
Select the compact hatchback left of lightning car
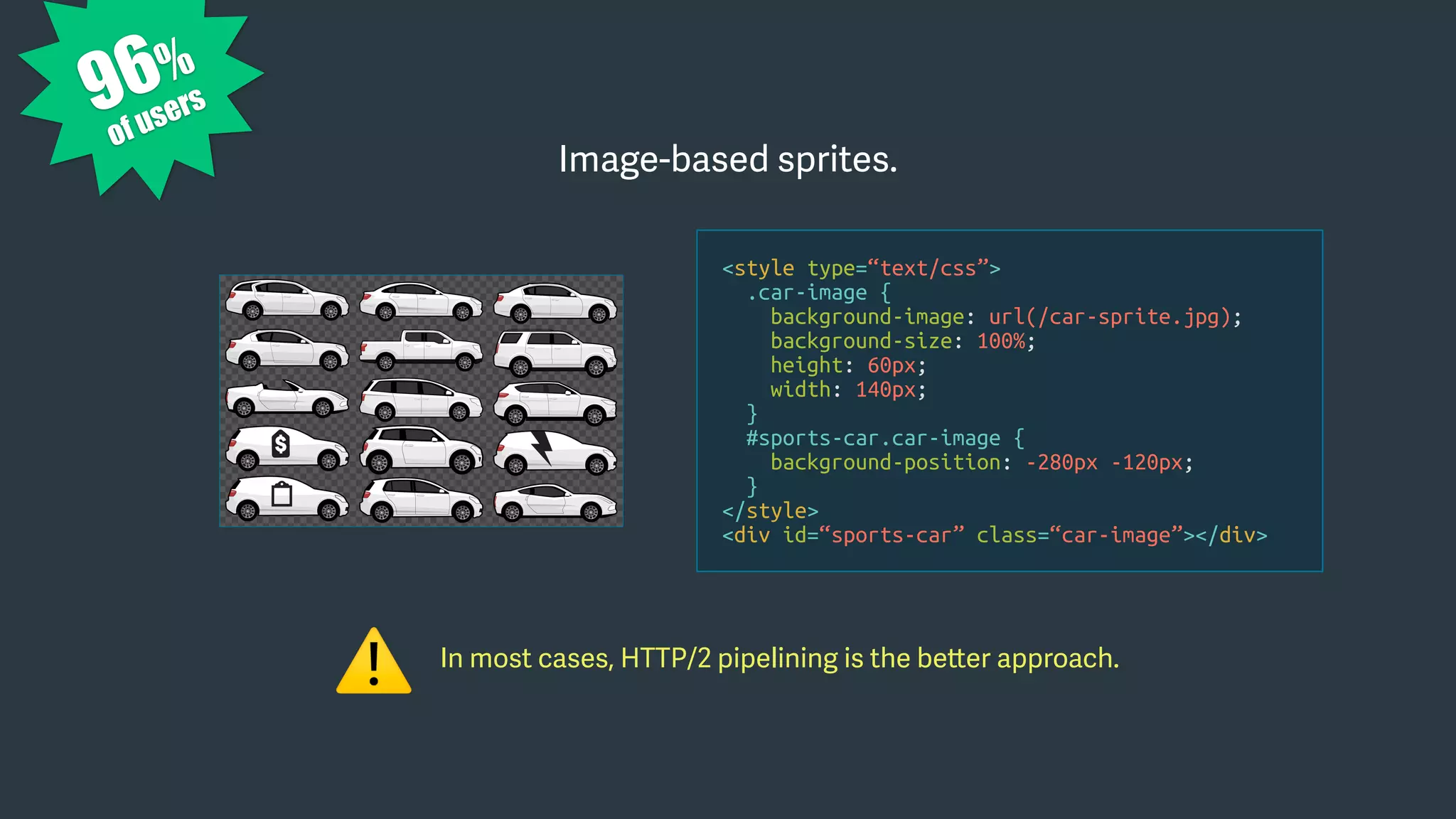pyautogui.click(x=421, y=450)
